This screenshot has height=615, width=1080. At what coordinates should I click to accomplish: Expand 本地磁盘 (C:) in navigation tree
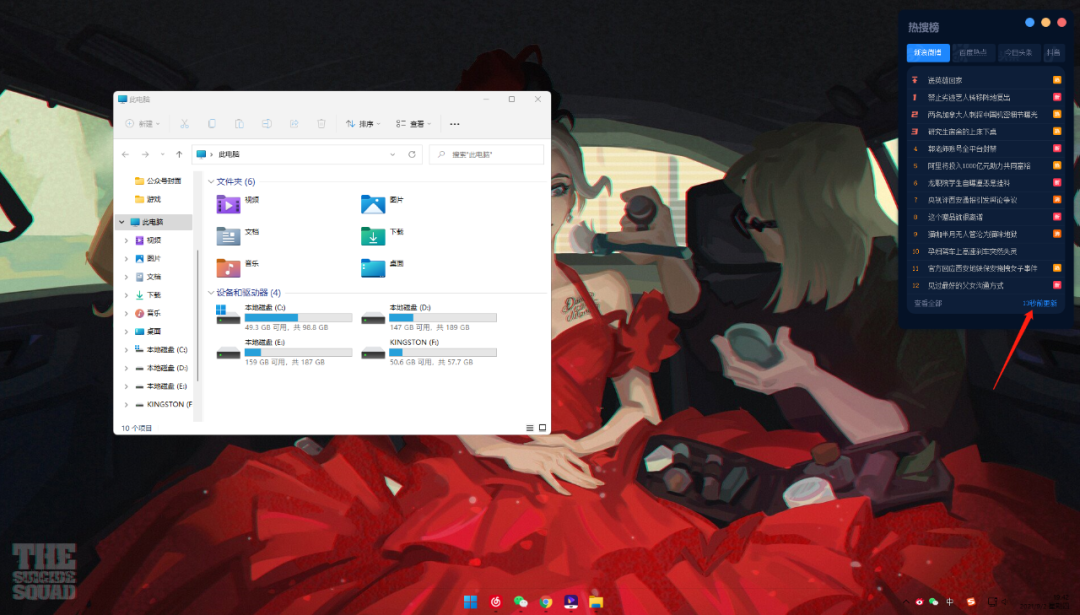(x=126, y=350)
